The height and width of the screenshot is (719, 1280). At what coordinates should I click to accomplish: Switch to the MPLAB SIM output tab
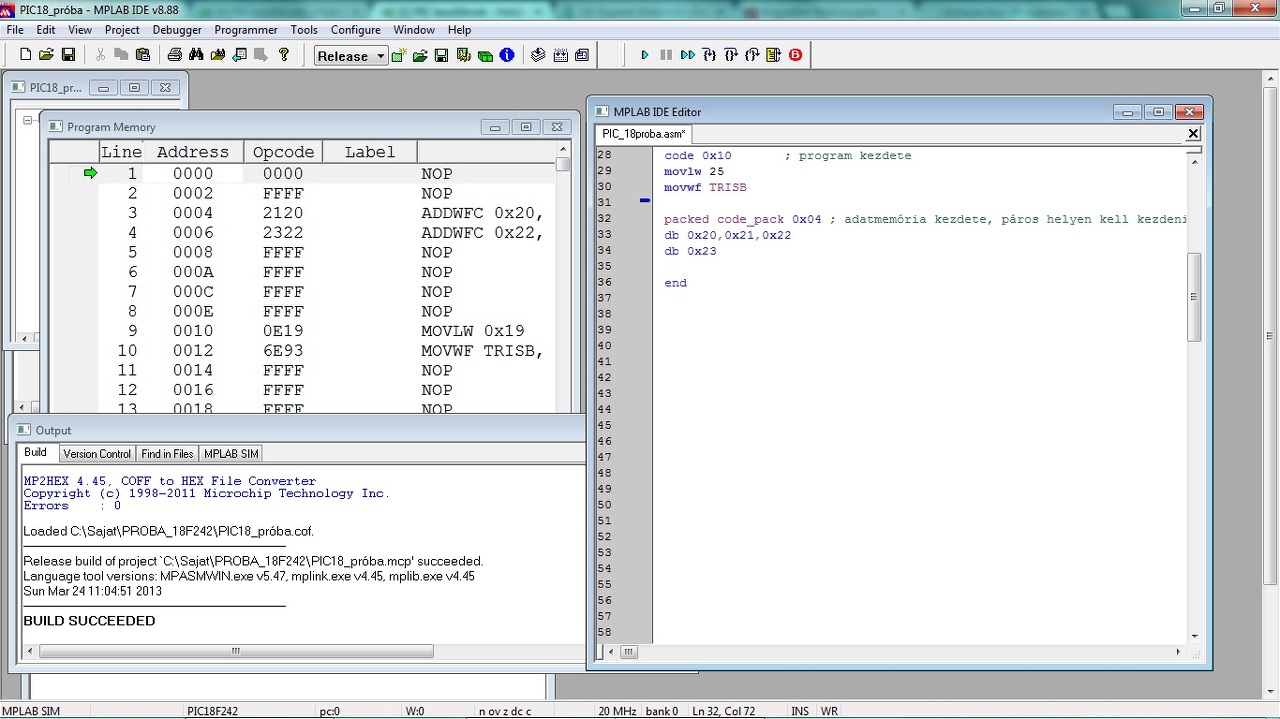[231, 454]
